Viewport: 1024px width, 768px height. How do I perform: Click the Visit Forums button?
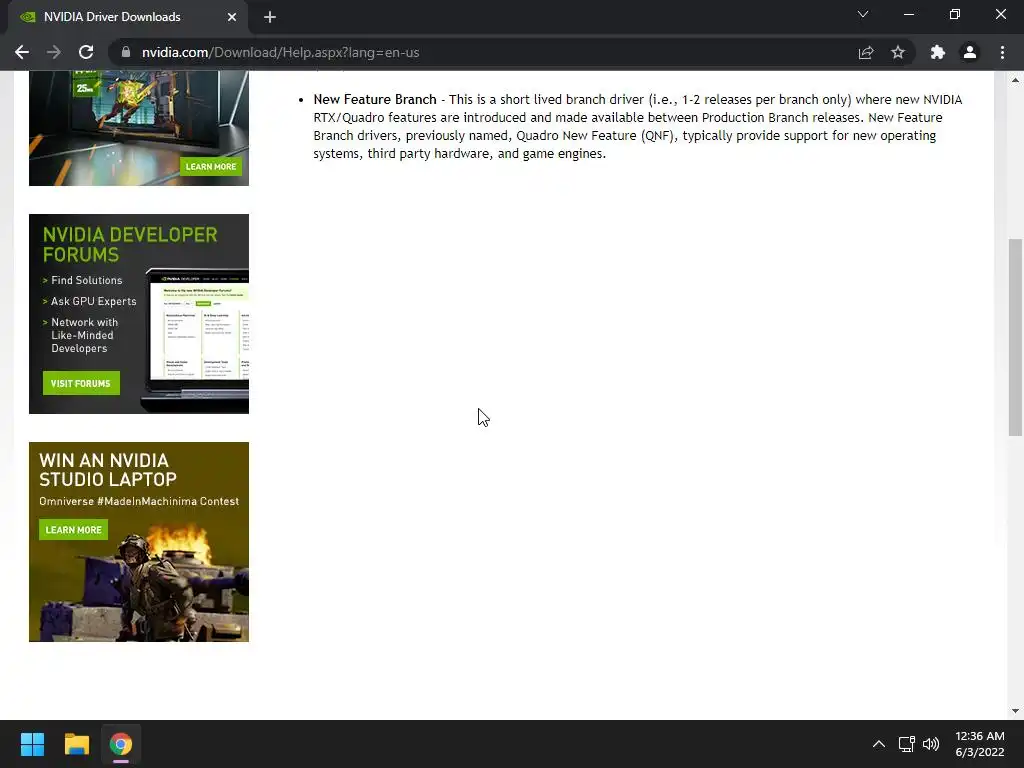pyautogui.click(x=81, y=383)
